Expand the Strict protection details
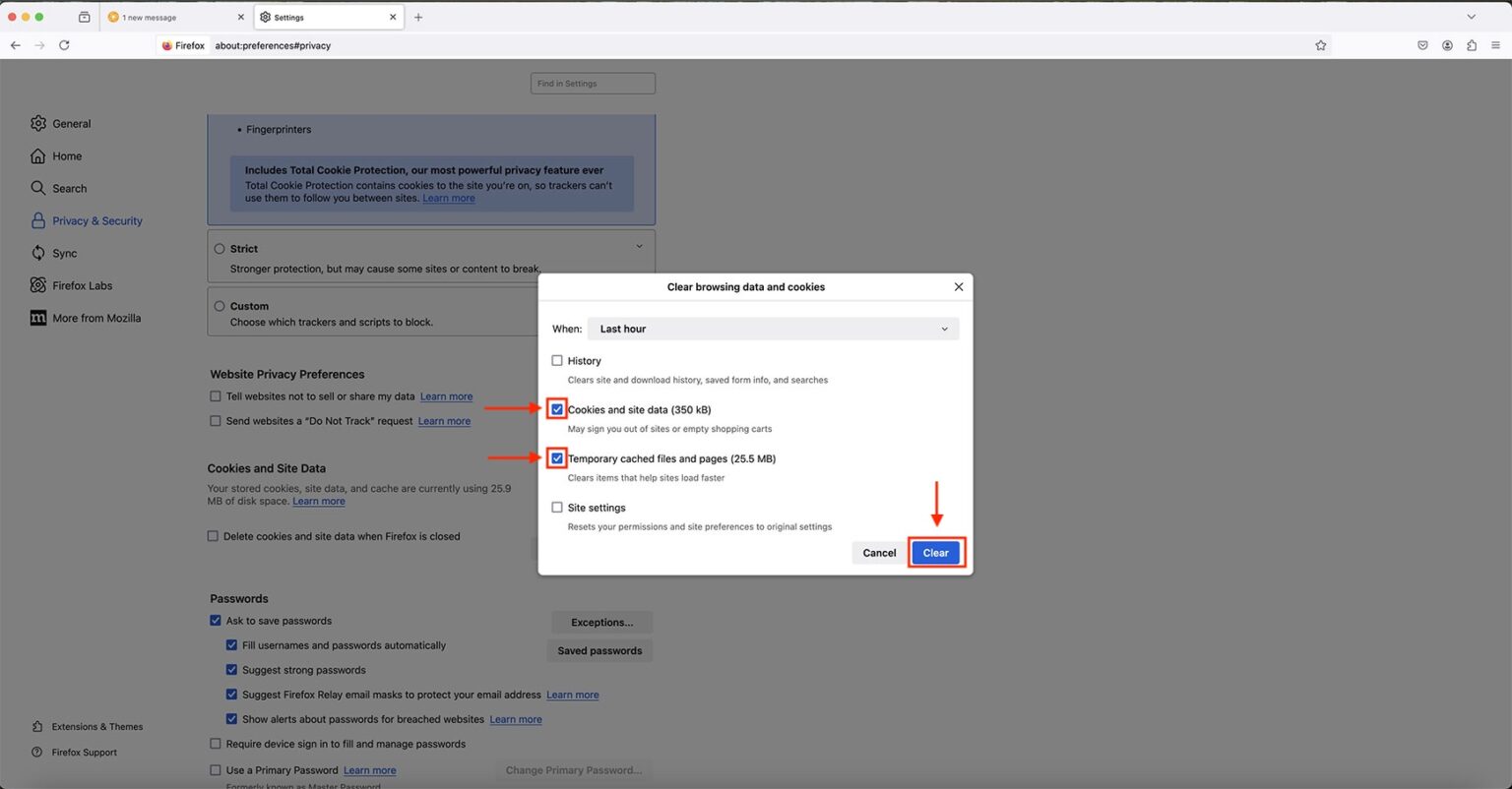The width and height of the screenshot is (1512, 789). coord(638,245)
